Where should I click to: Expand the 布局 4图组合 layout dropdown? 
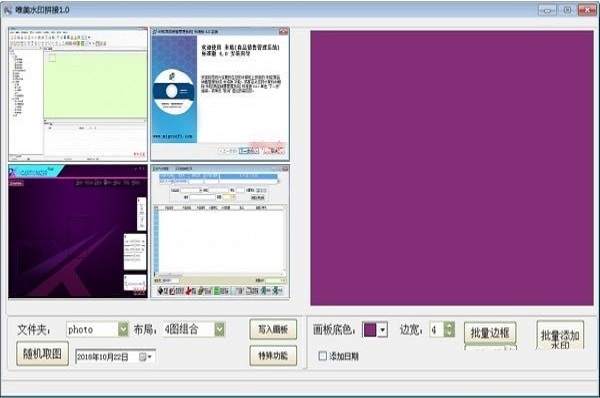(219, 329)
